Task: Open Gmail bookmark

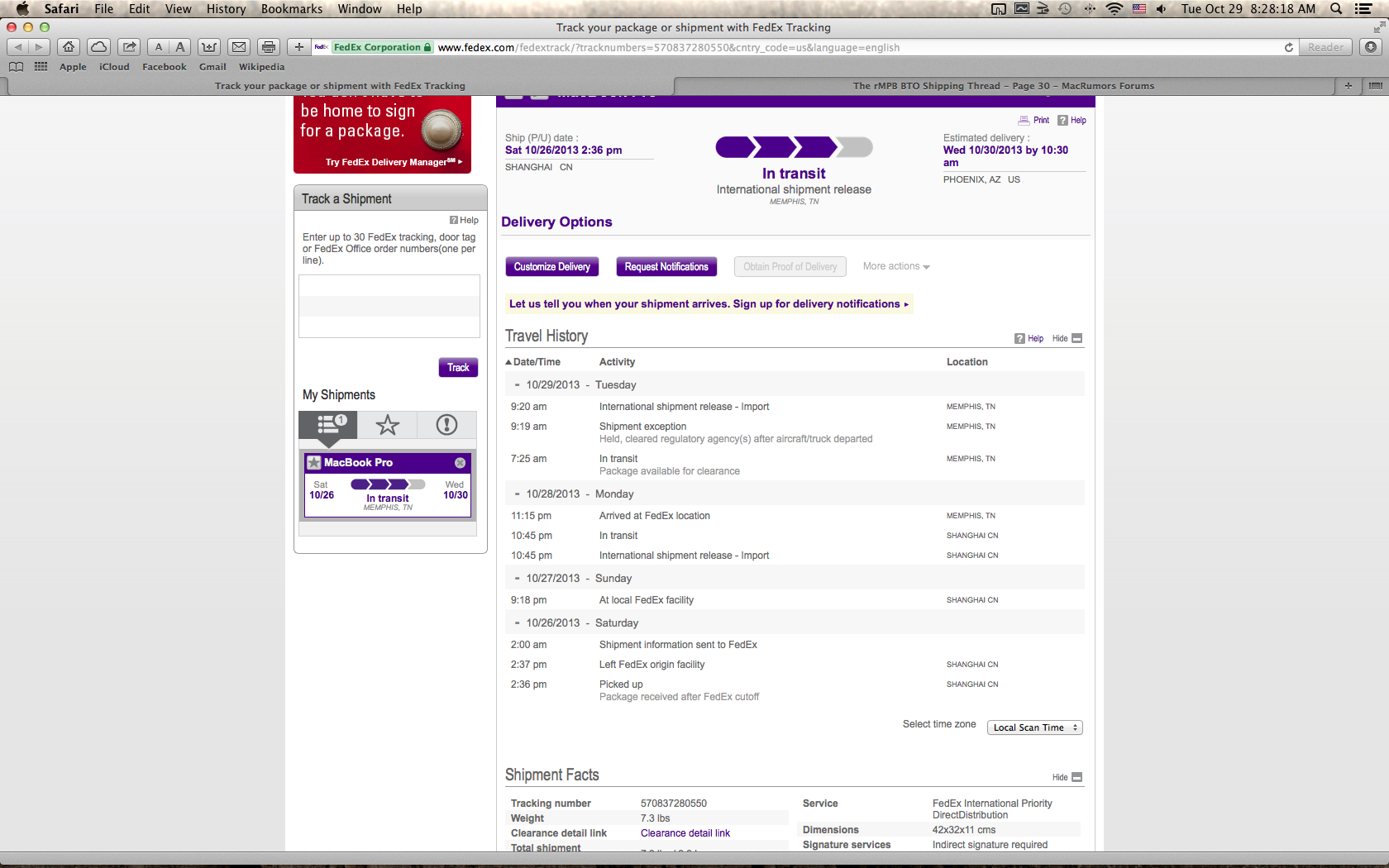Action: coord(212,67)
